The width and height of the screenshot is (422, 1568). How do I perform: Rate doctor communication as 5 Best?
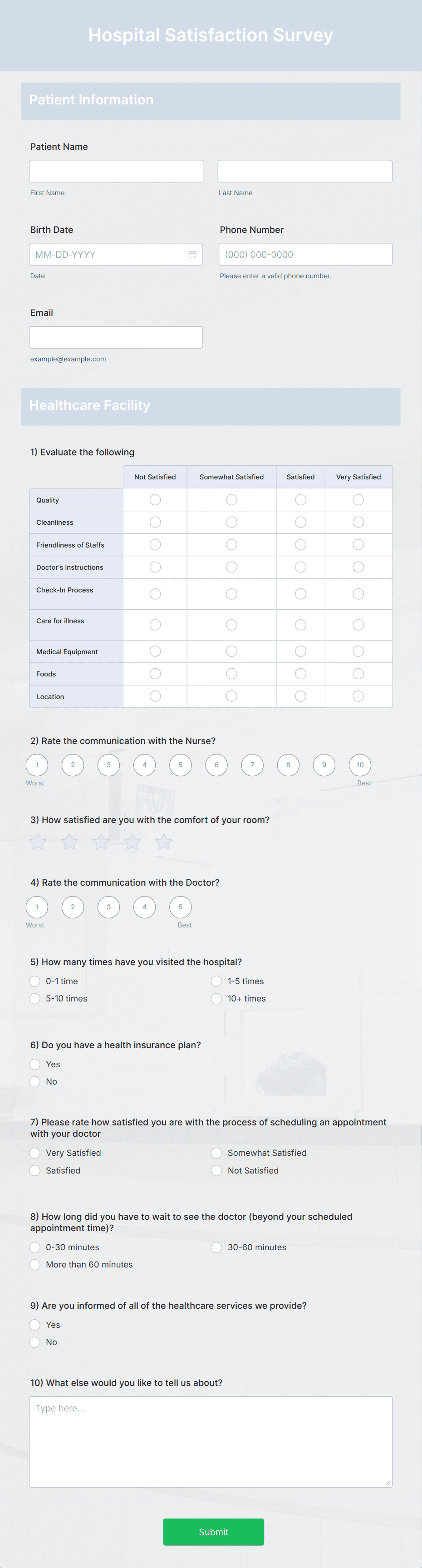[181, 907]
